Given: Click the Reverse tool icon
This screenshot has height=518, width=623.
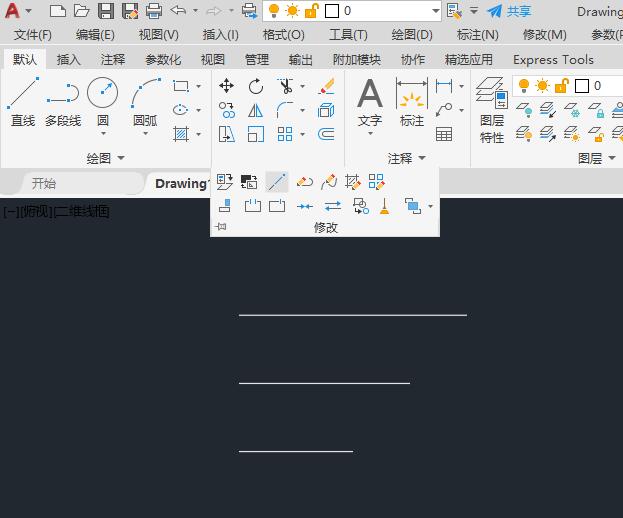Looking at the screenshot, I should pyautogui.click(x=333, y=206).
